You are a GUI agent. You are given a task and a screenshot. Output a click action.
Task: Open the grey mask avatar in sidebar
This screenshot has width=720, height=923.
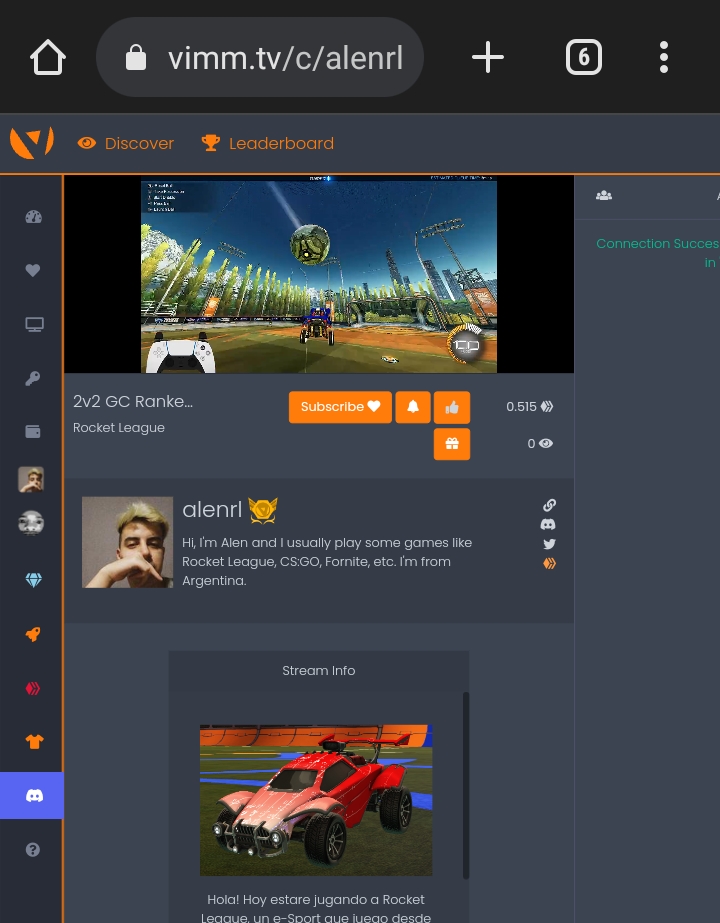point(31,523)
